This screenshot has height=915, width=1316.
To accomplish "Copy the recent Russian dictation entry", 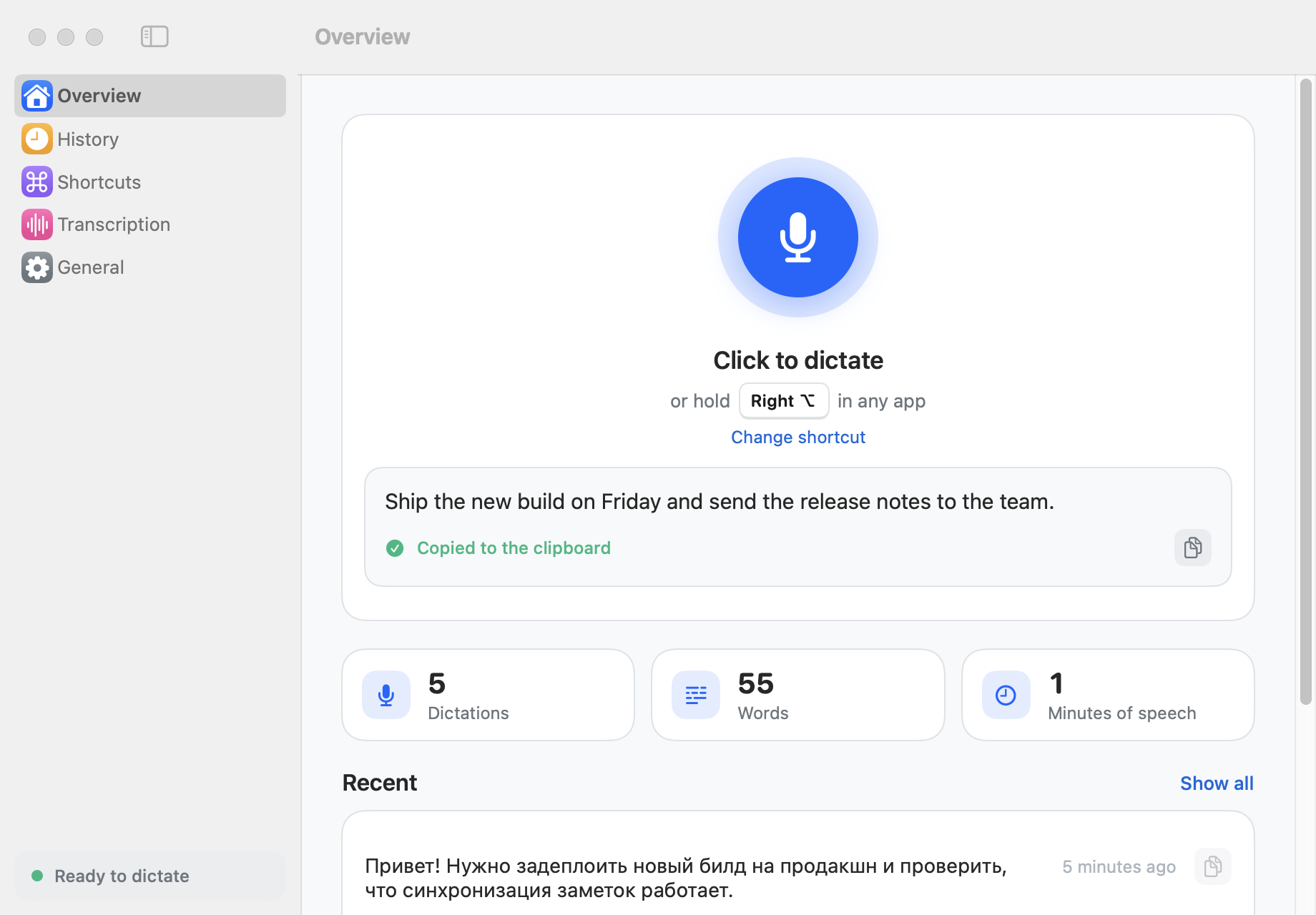I will point(1212,866).
